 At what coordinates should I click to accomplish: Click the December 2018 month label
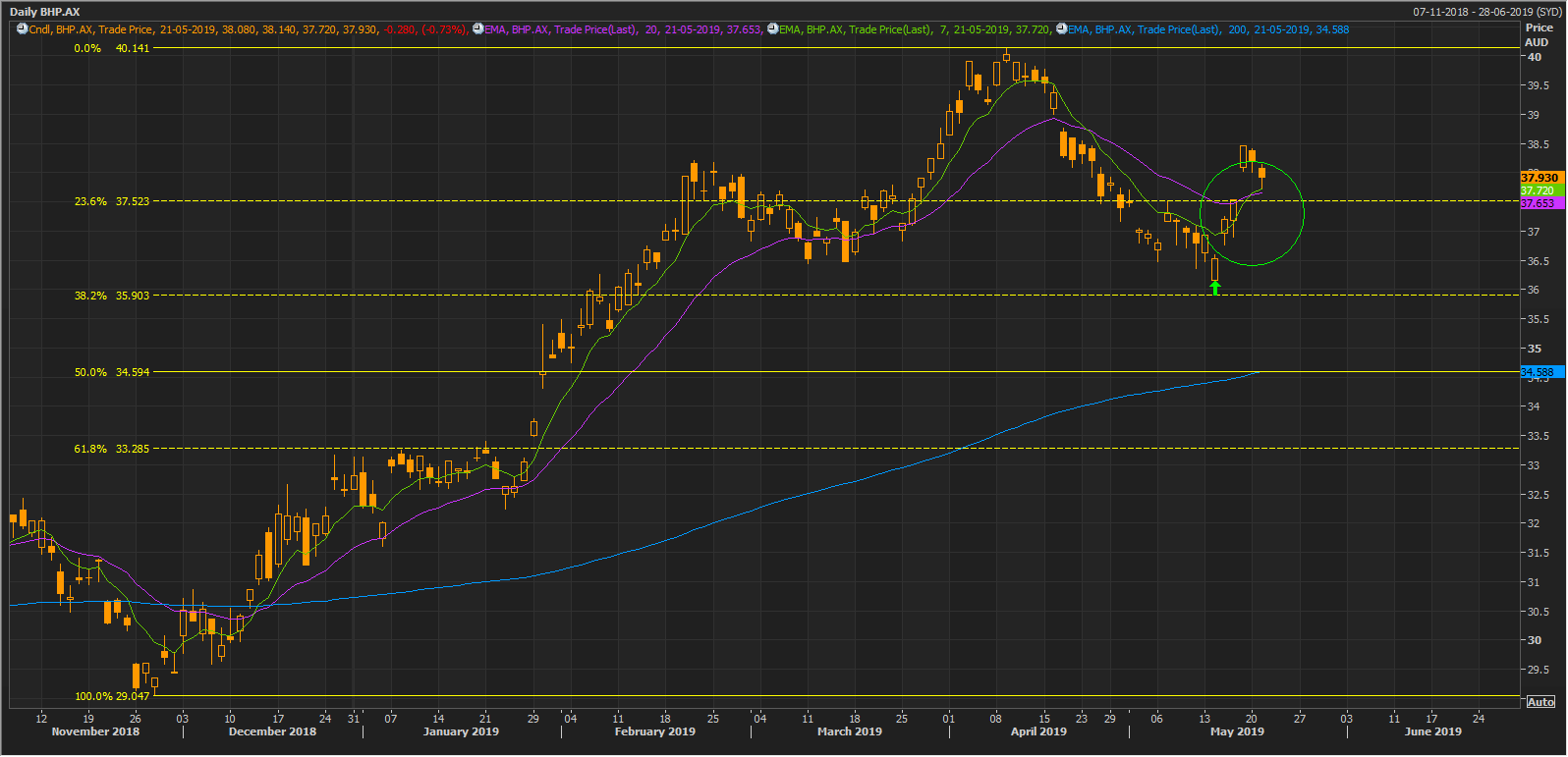click(272, 731)
